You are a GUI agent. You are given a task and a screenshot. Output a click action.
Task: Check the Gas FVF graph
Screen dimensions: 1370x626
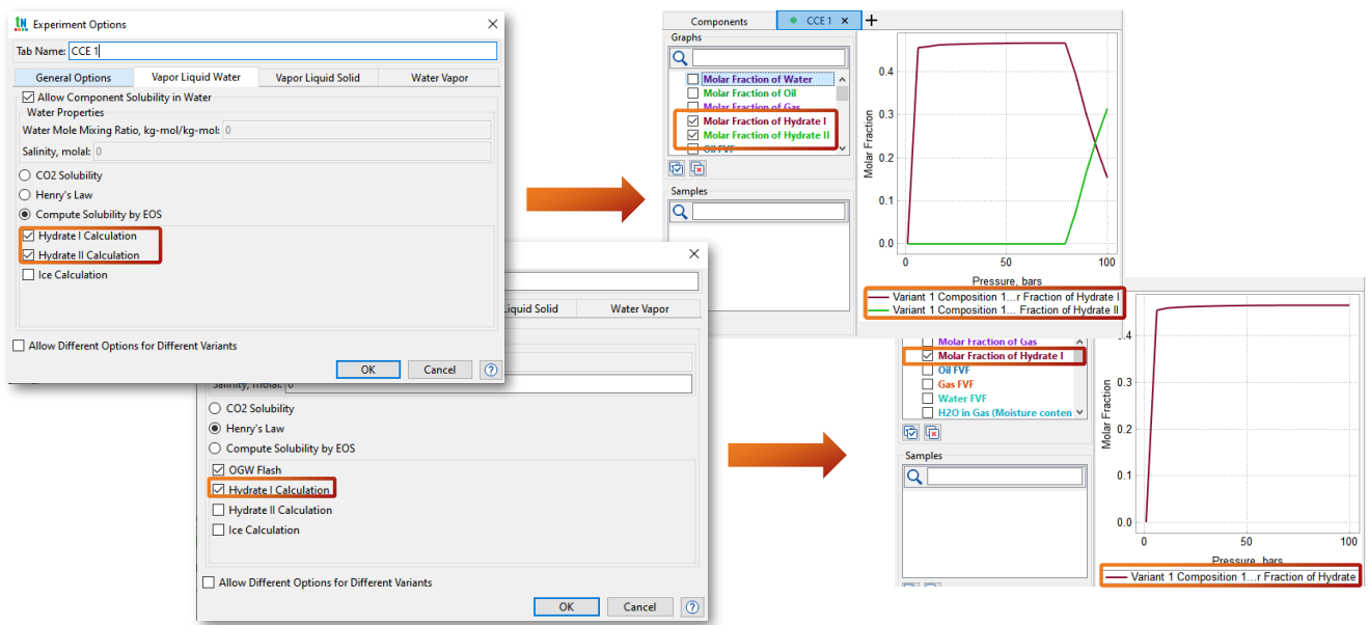(x=927, y=384)
